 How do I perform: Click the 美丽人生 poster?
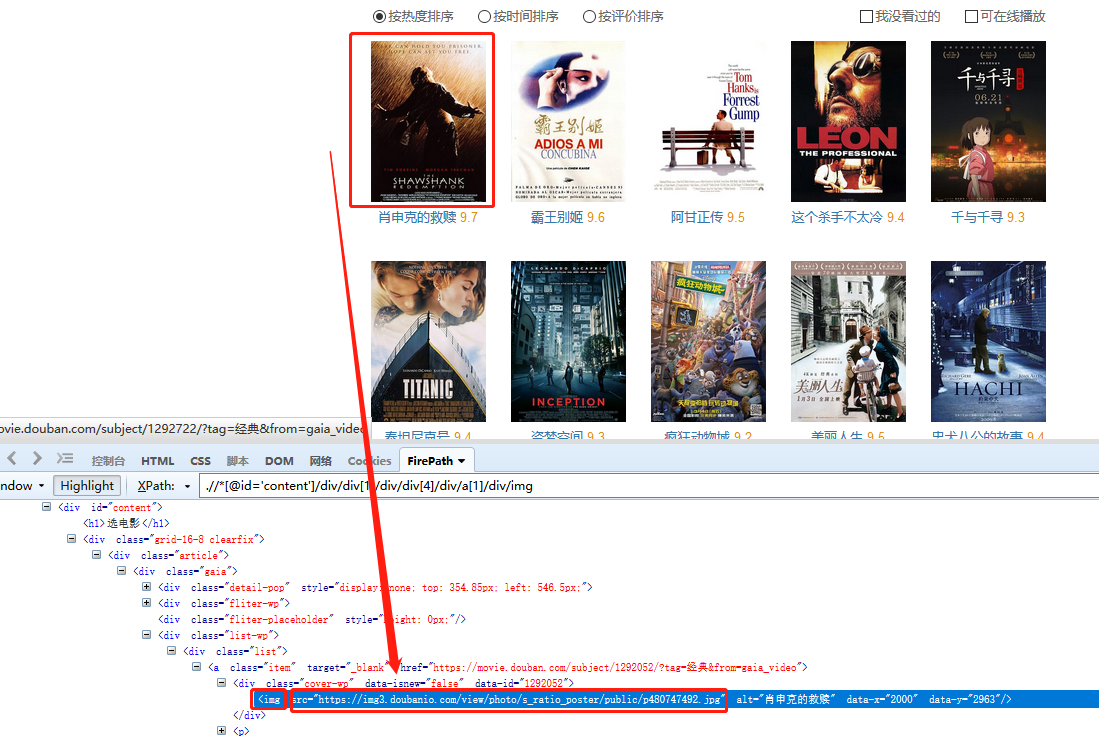point(848,341)
